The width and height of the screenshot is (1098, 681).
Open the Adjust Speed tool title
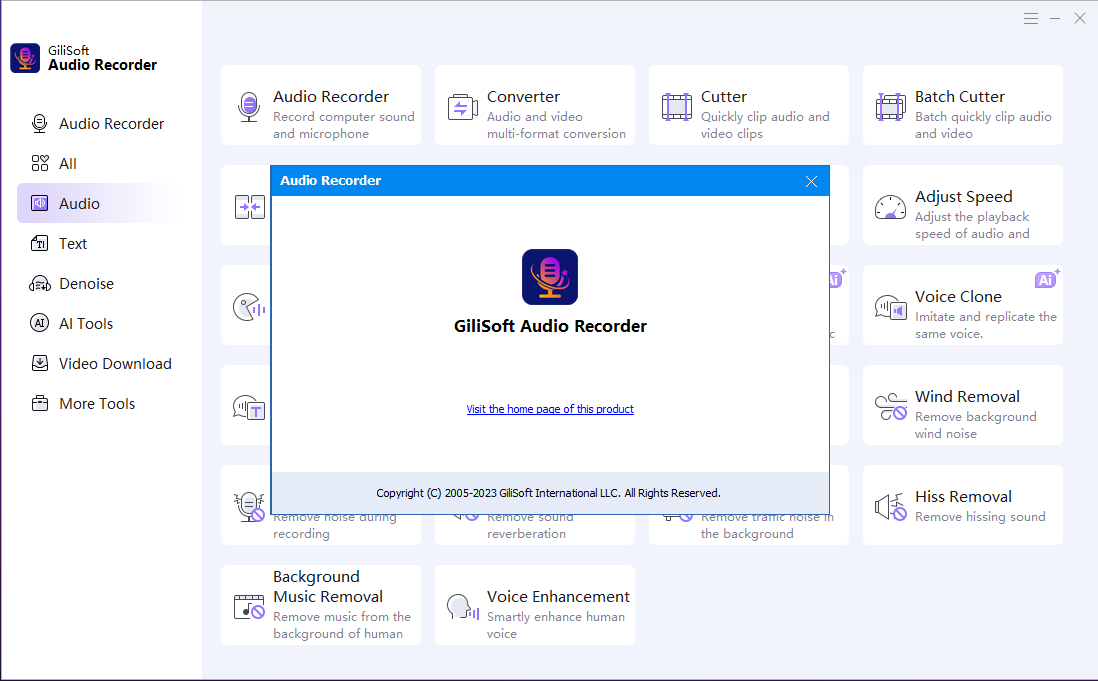[x=964, y=197]
